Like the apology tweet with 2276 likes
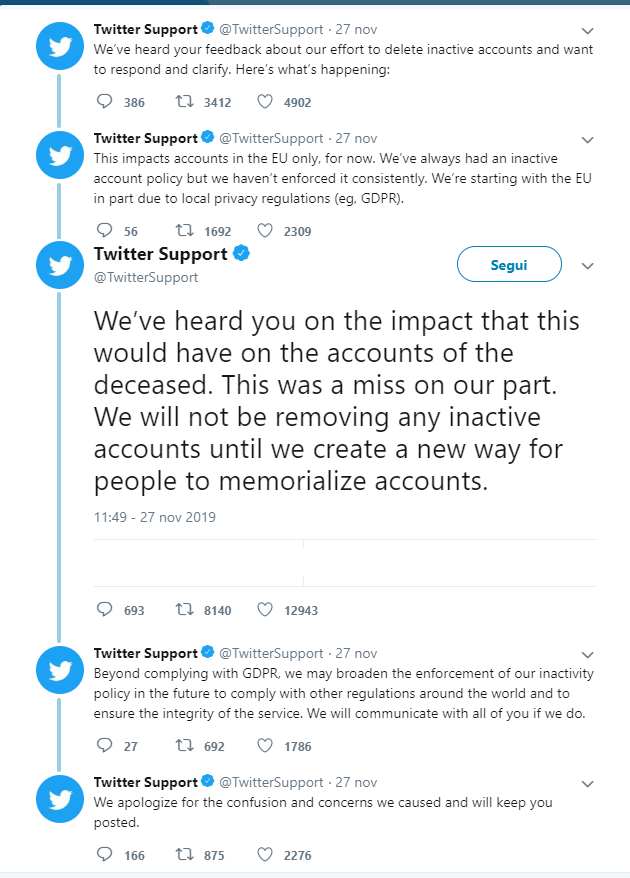The width and height of the screenshot is (630, 878). pos(265,855)
